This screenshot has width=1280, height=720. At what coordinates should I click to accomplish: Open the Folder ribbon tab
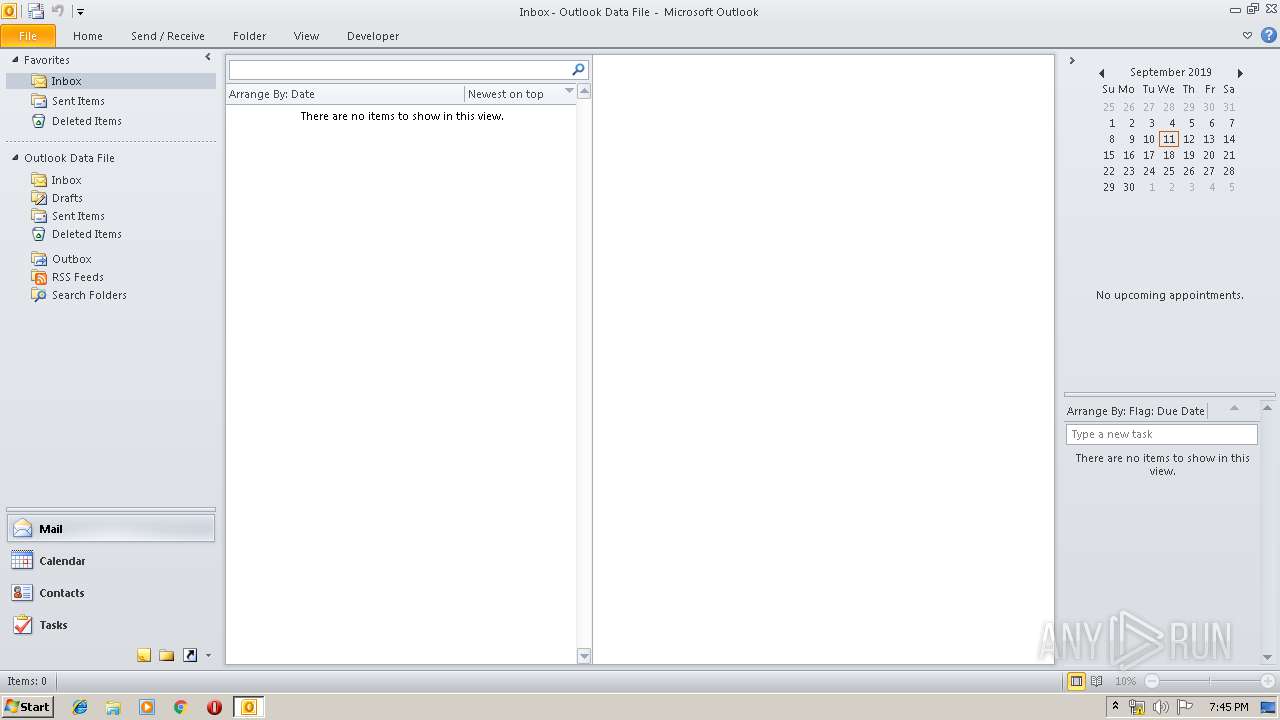[250, 36]
